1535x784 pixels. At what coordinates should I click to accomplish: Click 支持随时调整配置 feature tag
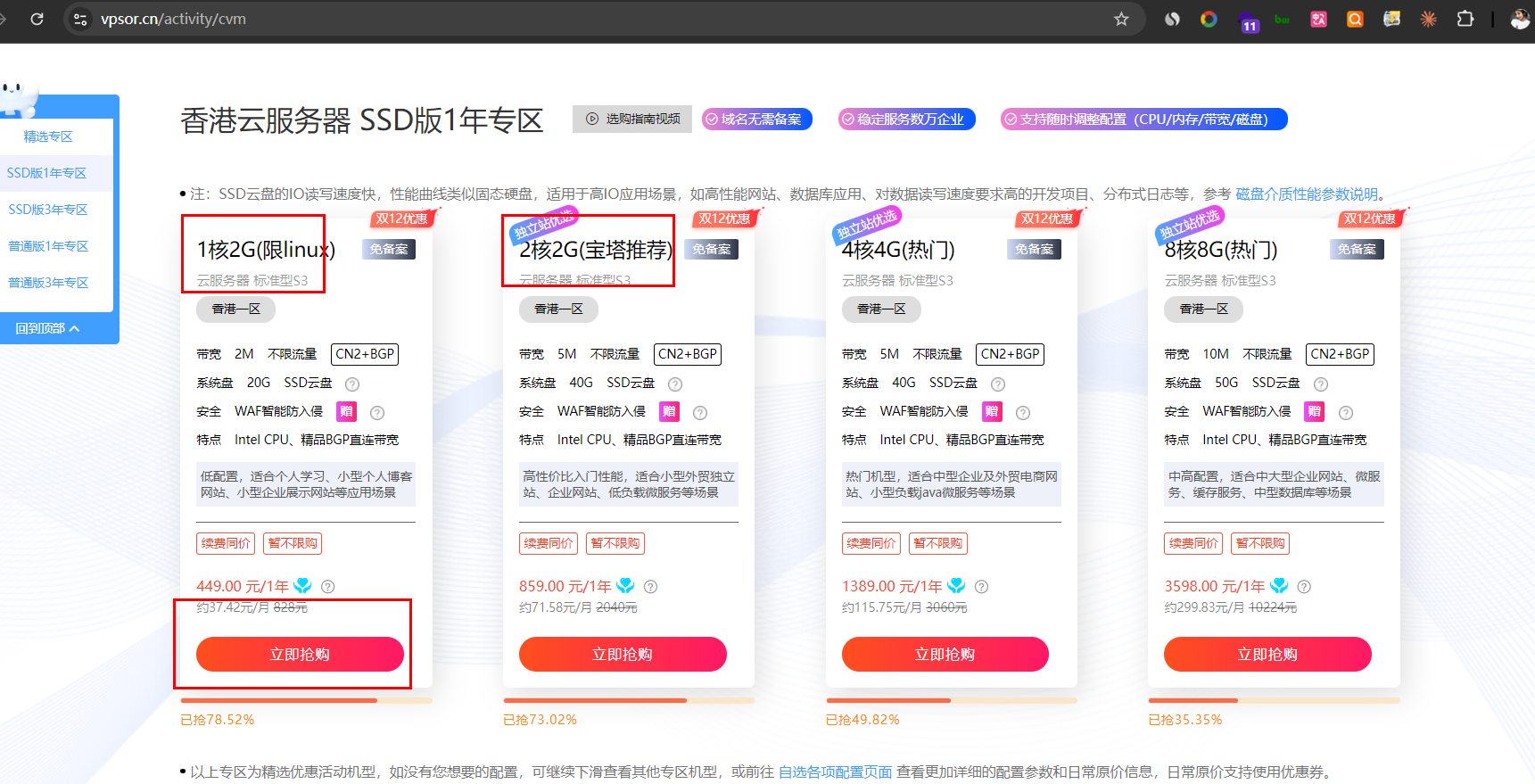click(x=1144, y=119)
